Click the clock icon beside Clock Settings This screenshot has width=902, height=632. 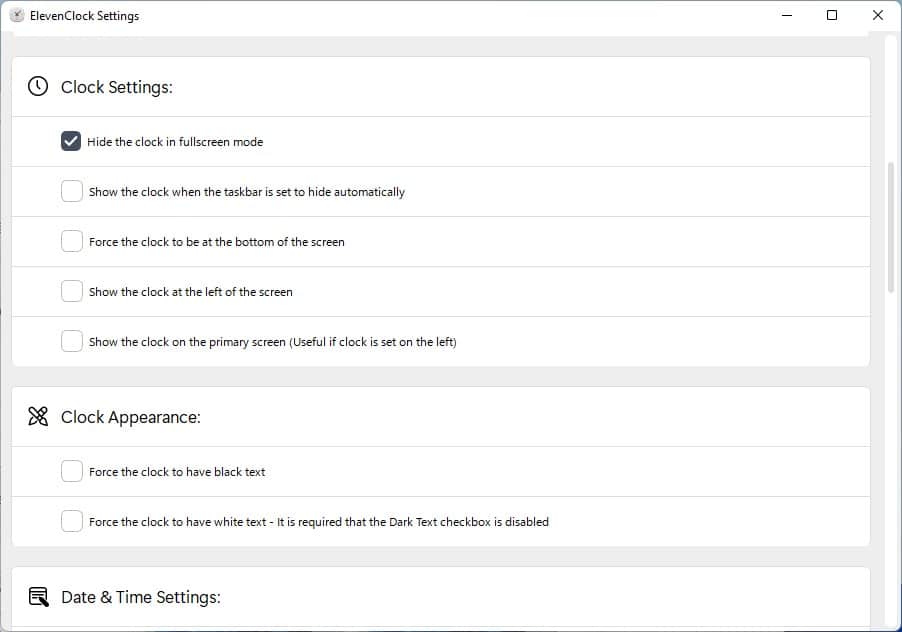pyautogui.click(x=38, y=87)
